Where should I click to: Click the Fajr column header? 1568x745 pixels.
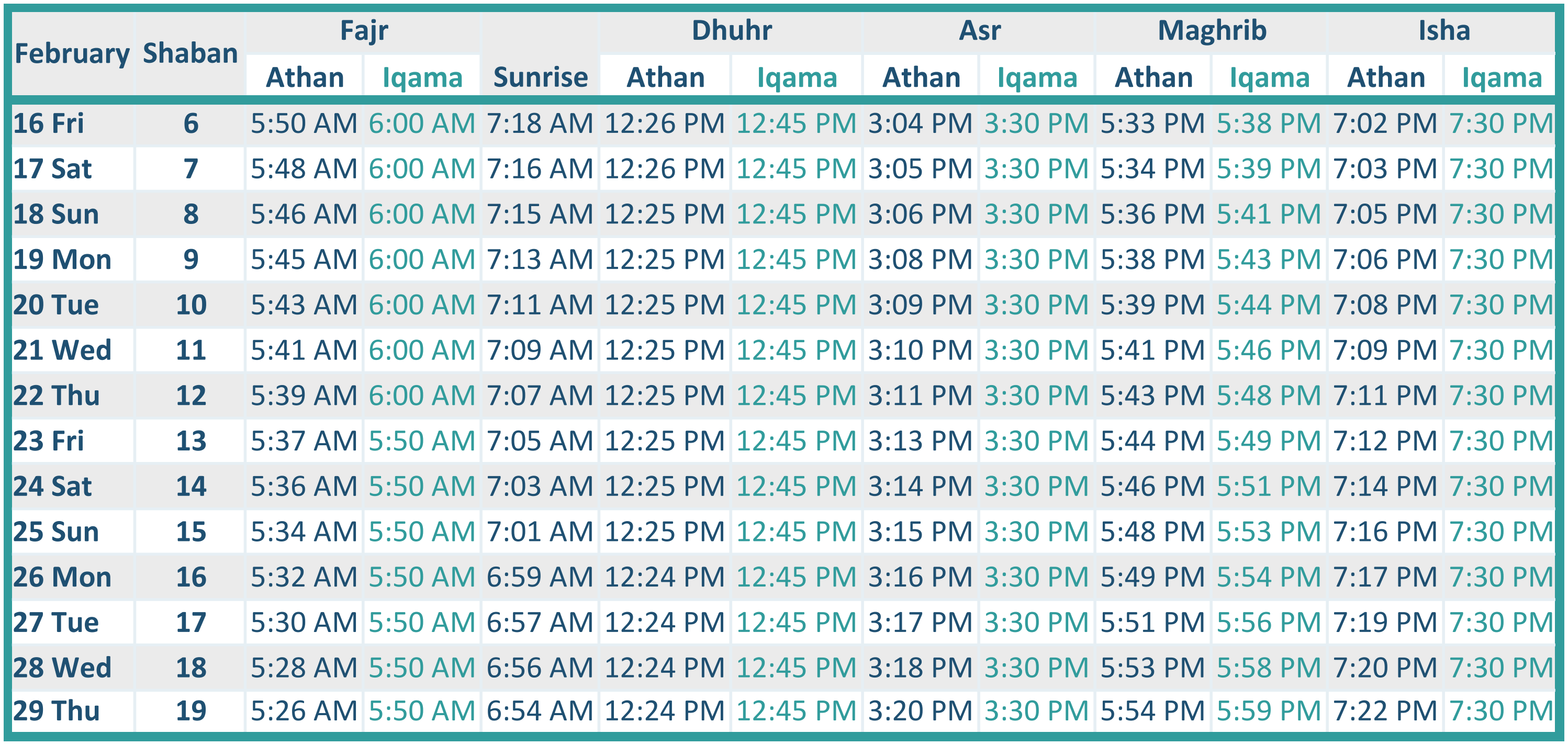(x=363, y=30)
